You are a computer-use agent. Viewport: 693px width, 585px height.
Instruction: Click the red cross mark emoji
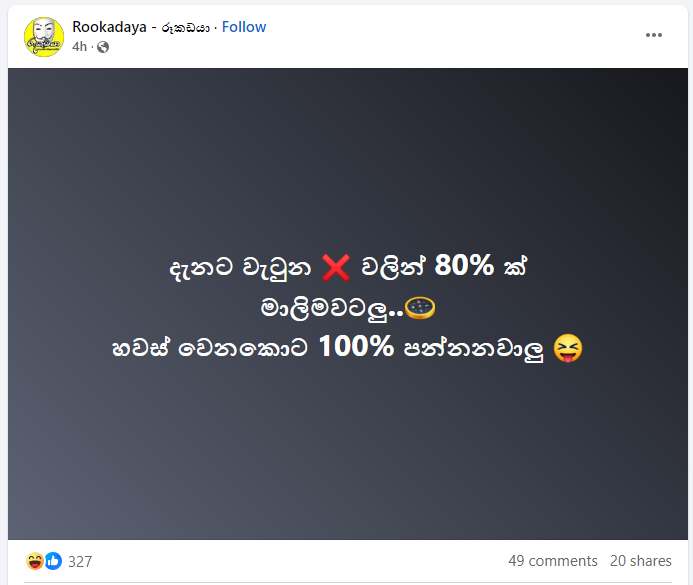click(x=336, y=267)
